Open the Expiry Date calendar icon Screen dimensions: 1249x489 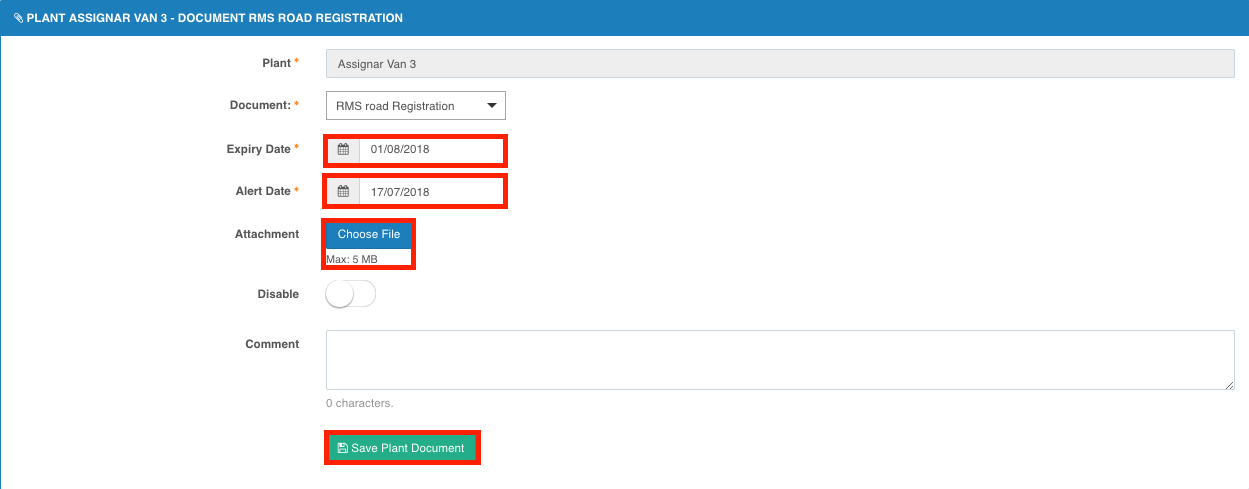coord(343,150)
